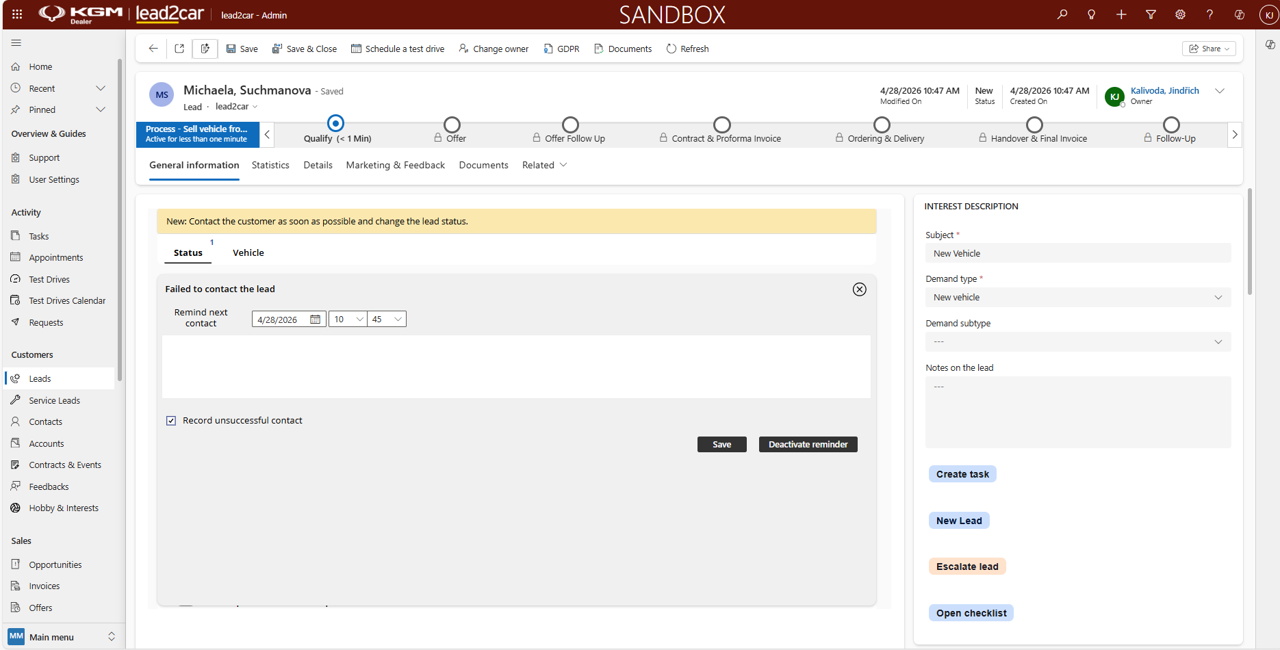Open the calendar picker for reminder date

(x=315, y=319)
